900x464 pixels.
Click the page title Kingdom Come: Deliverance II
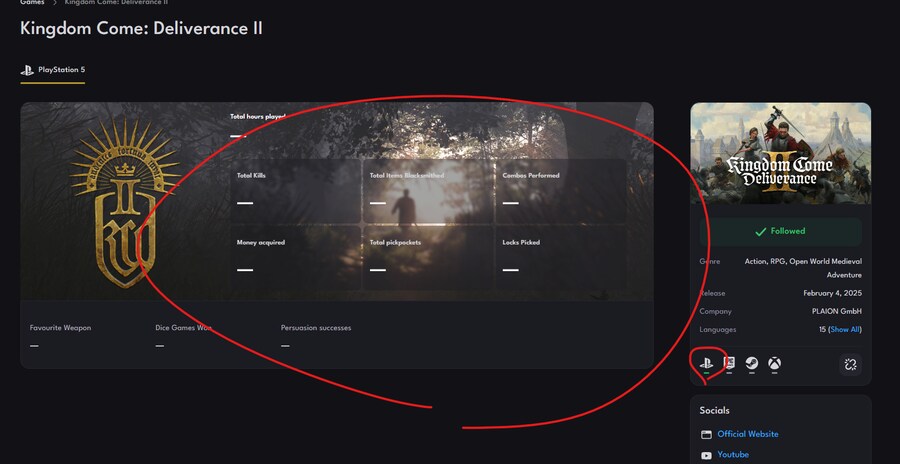point(141,29)
